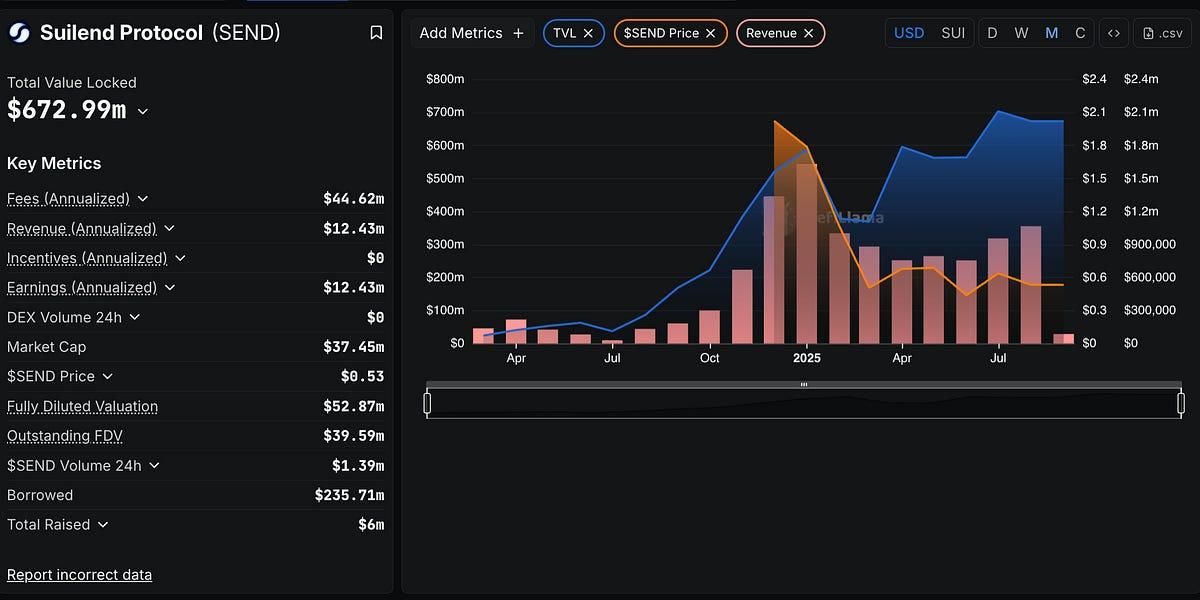This screenshot has height=600, width=1200.
Task: Click the plus icon in Add Metrics
Action: pos(518,33)
